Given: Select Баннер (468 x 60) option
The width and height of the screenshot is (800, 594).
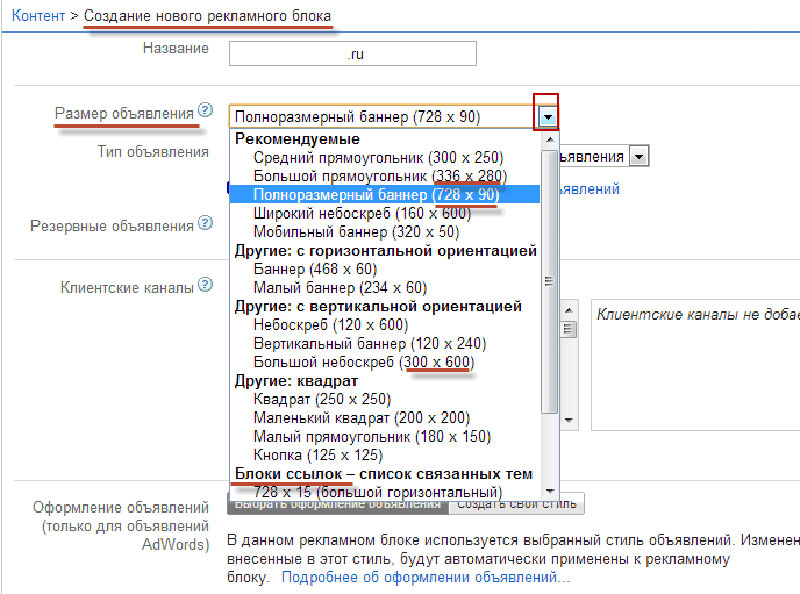Looking at the screenshot, I should [315, 269].
